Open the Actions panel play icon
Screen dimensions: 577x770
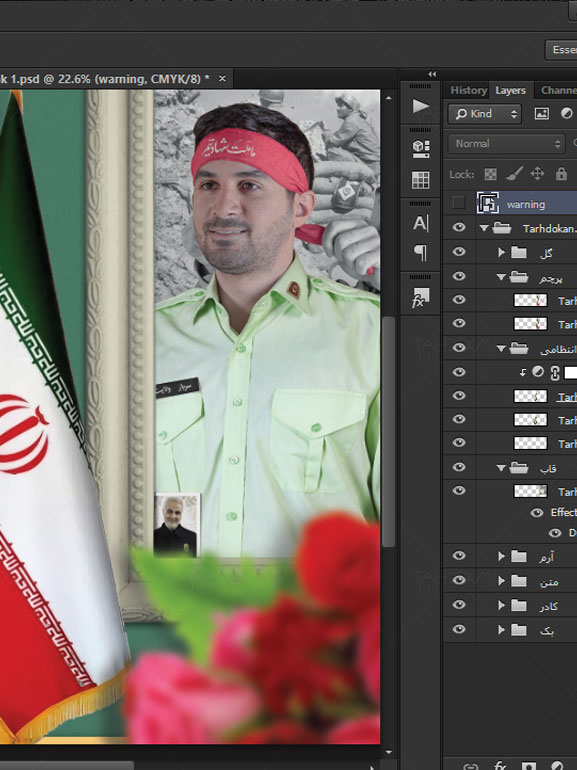click(420, 106)
